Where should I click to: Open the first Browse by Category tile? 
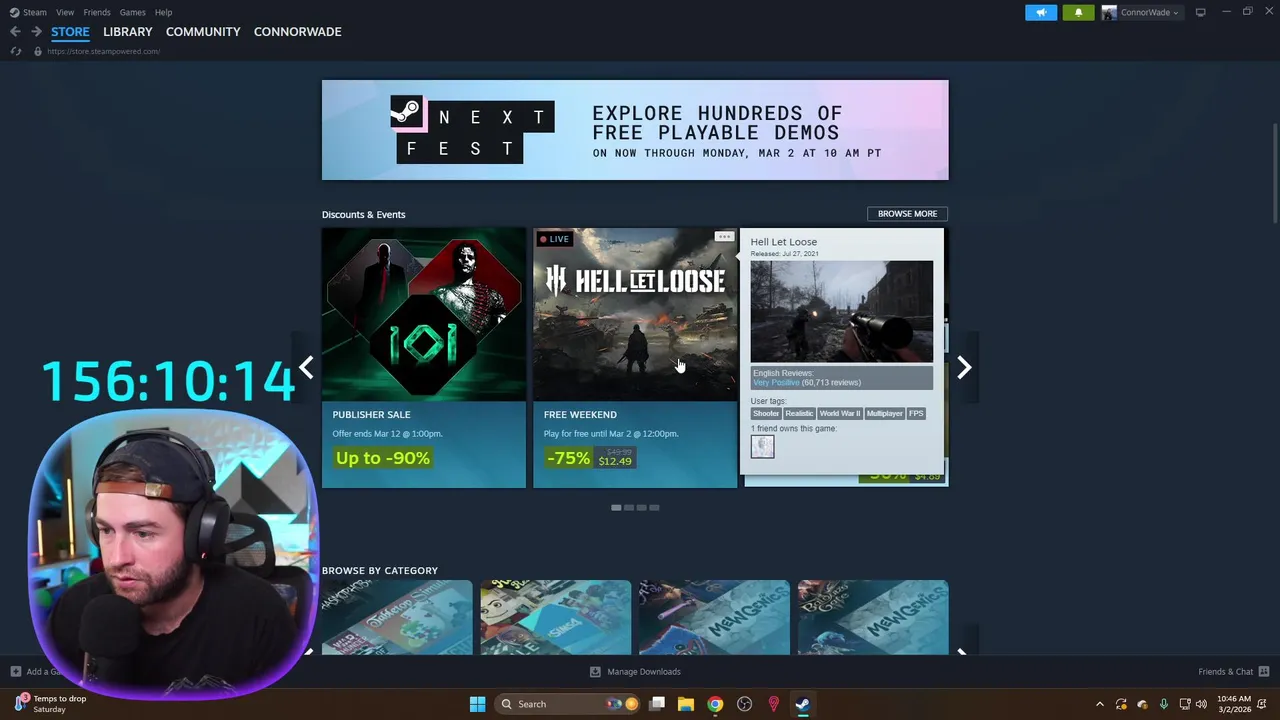[397, 618]
